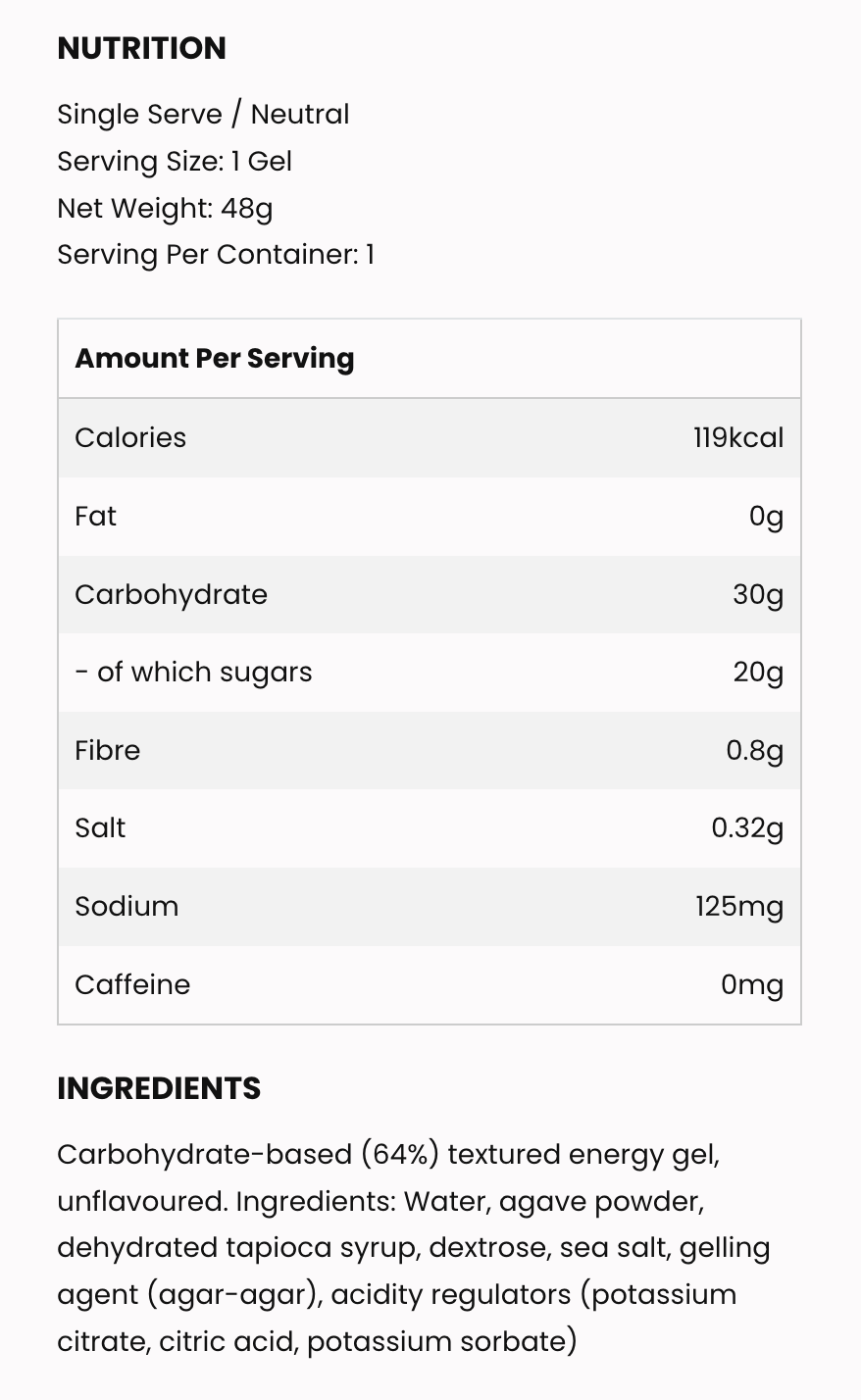Click the Net Weight: 48g line
Viewport: 861px width, 1400px height.
point(165,208)
